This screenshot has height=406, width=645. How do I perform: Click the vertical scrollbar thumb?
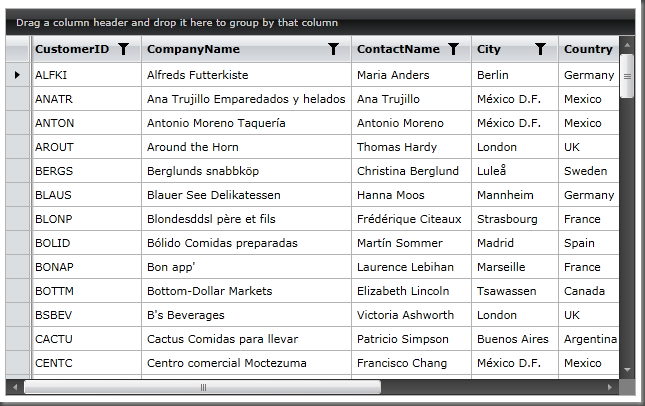[x=627, y=75]
